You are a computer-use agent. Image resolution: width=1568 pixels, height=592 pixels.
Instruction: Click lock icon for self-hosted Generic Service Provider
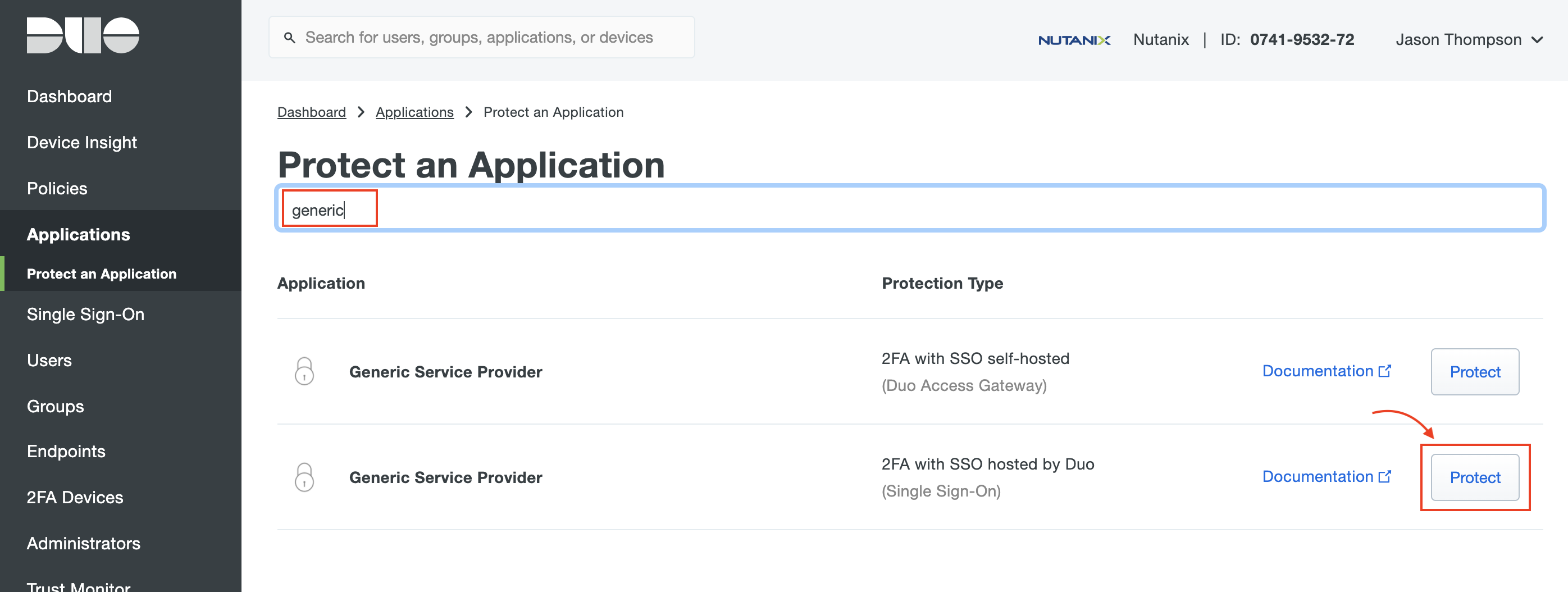coord(304,371)
